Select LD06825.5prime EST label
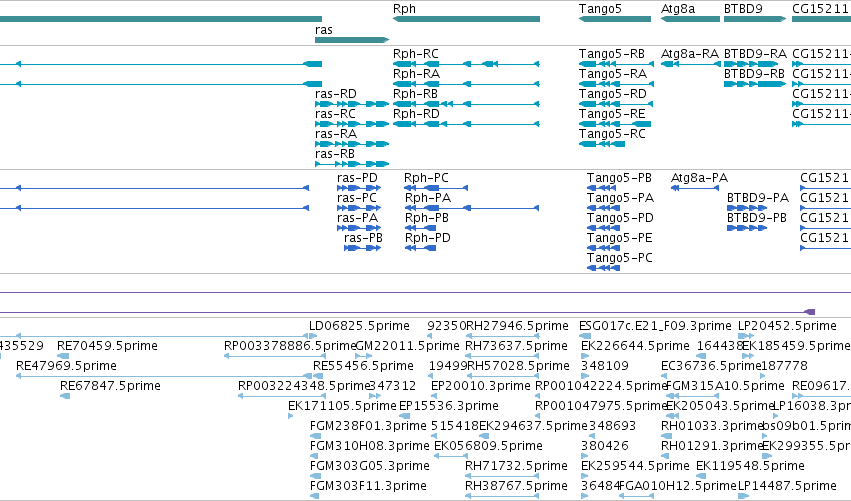The width and height of the screenshot is (851, 501). pos(359,326)
